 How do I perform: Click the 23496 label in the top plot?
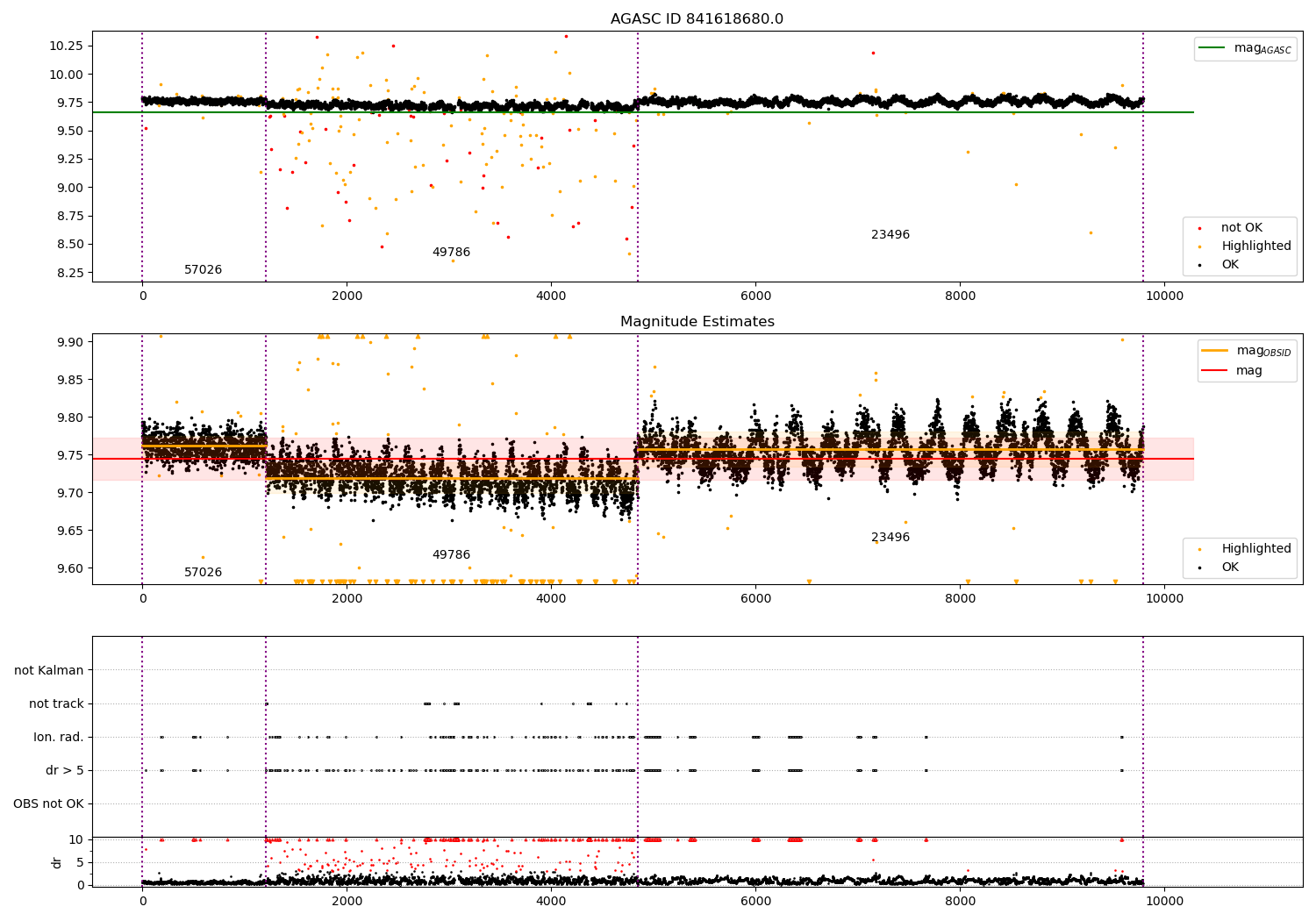tap(890, 235)
